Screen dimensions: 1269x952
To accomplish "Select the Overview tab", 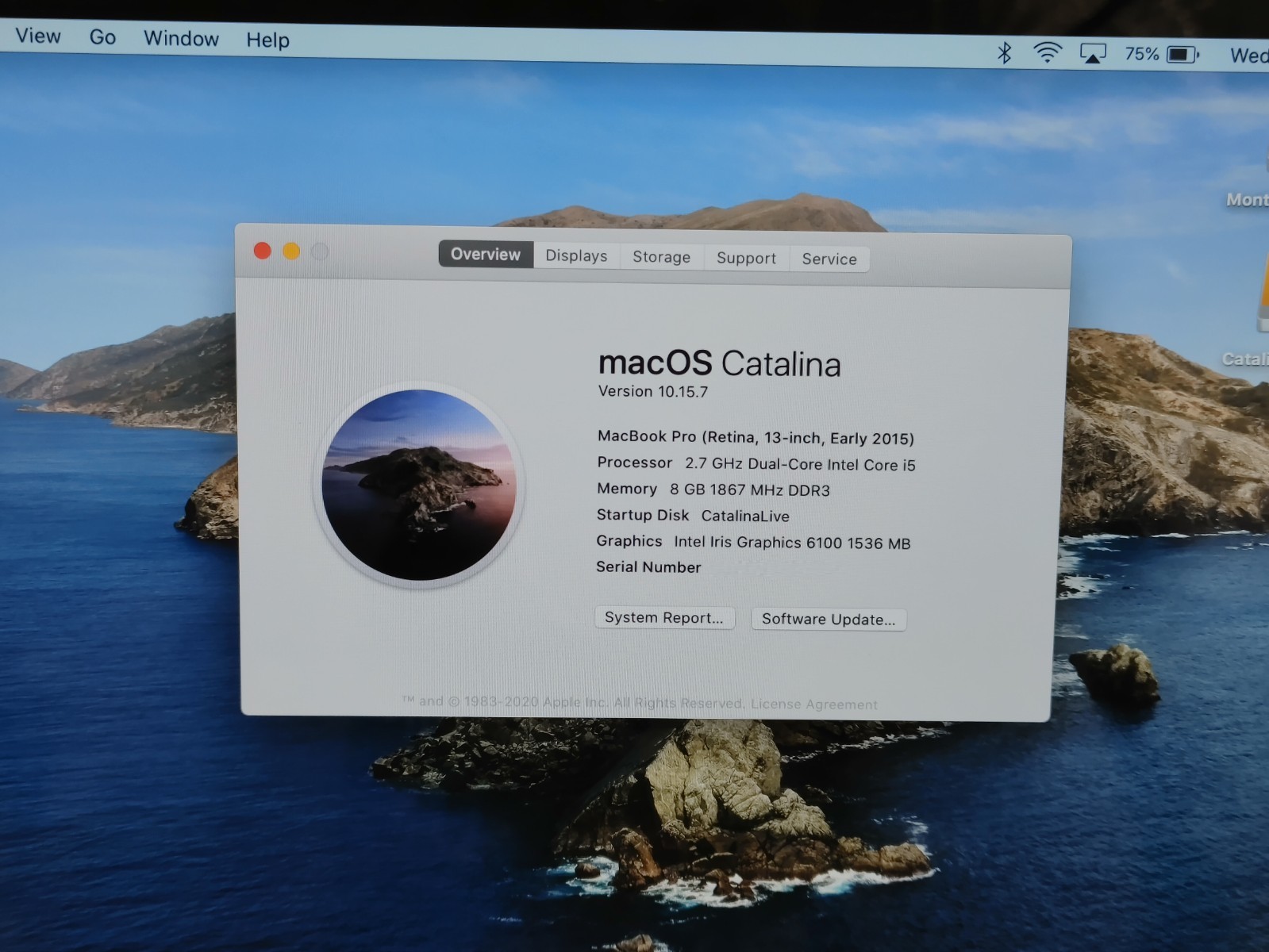I will point(486,254).
